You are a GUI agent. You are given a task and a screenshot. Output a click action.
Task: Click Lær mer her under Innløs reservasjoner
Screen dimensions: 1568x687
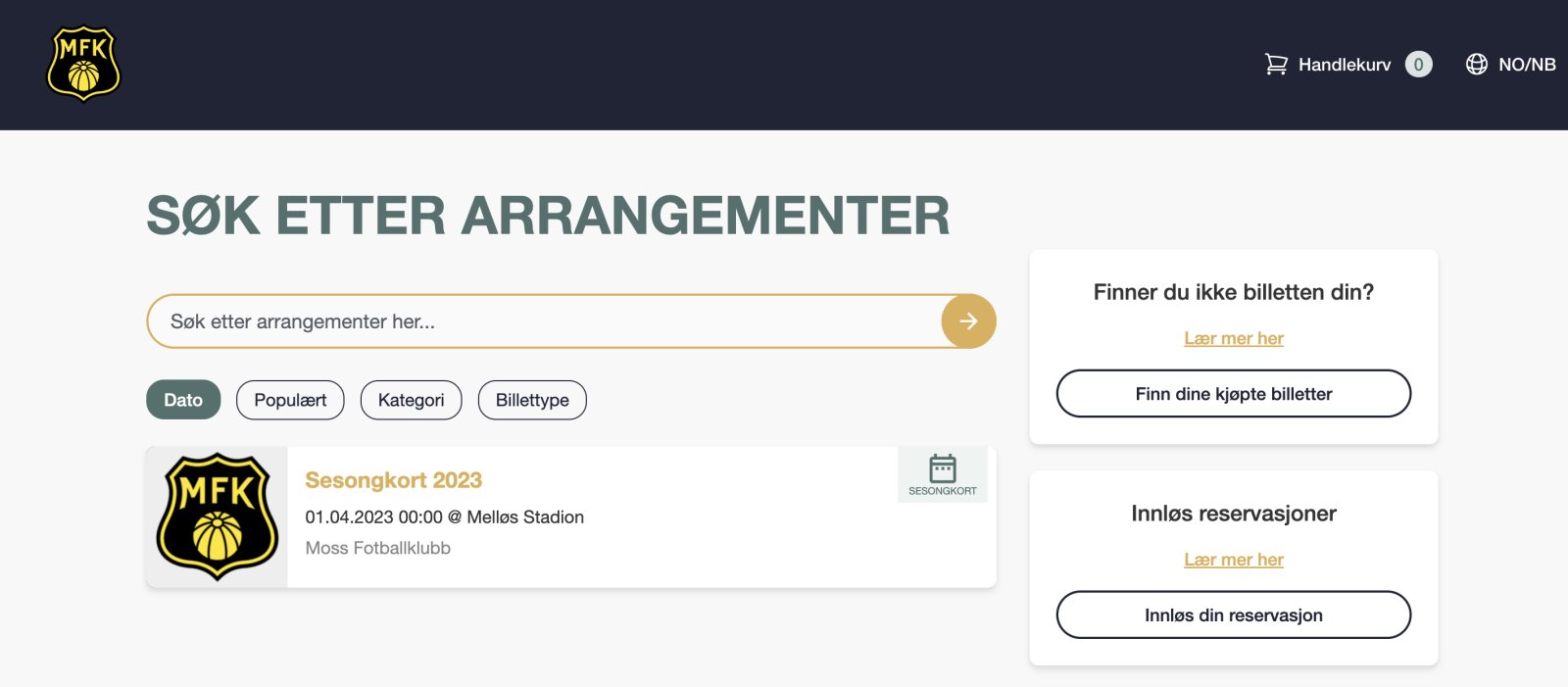(x=1233, y=560)
